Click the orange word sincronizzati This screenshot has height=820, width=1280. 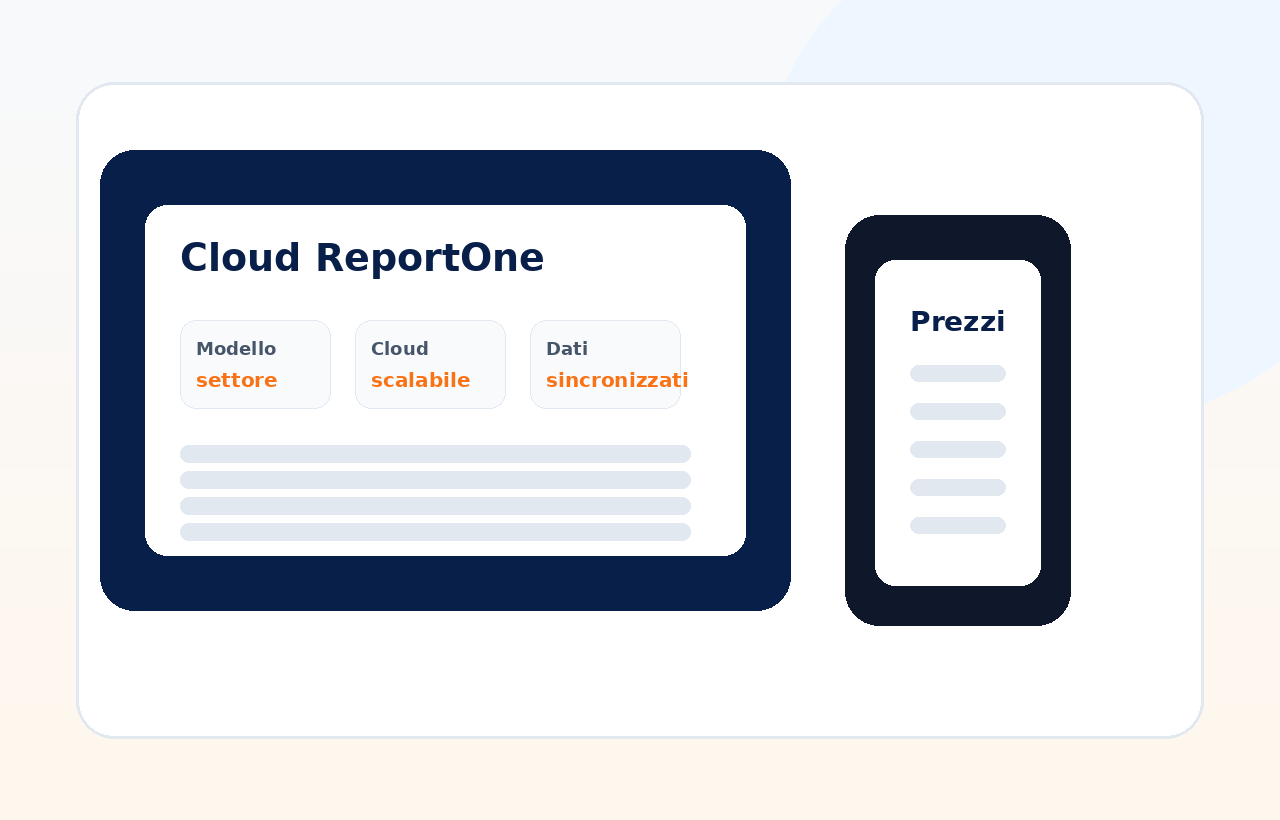point(617,380)
